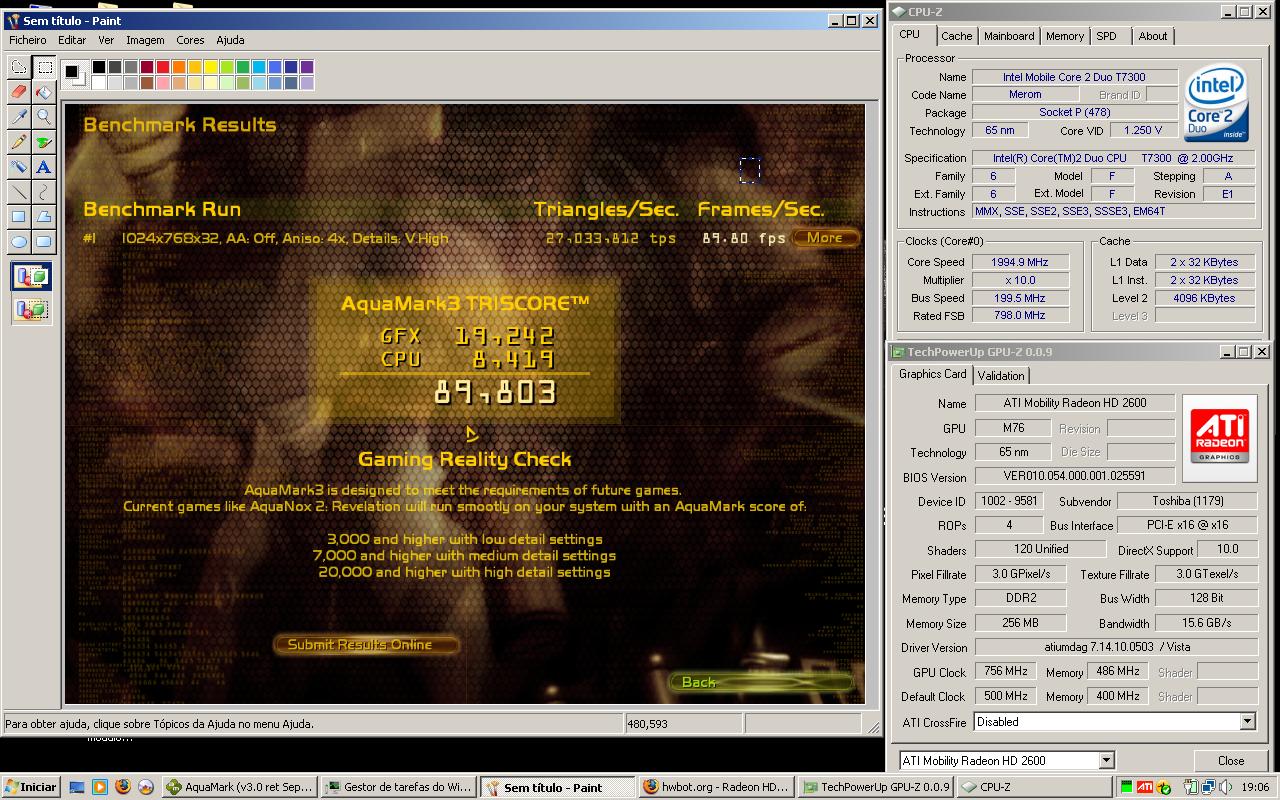Click the Intel Core 2 Duo logo

click(1216, 103)
